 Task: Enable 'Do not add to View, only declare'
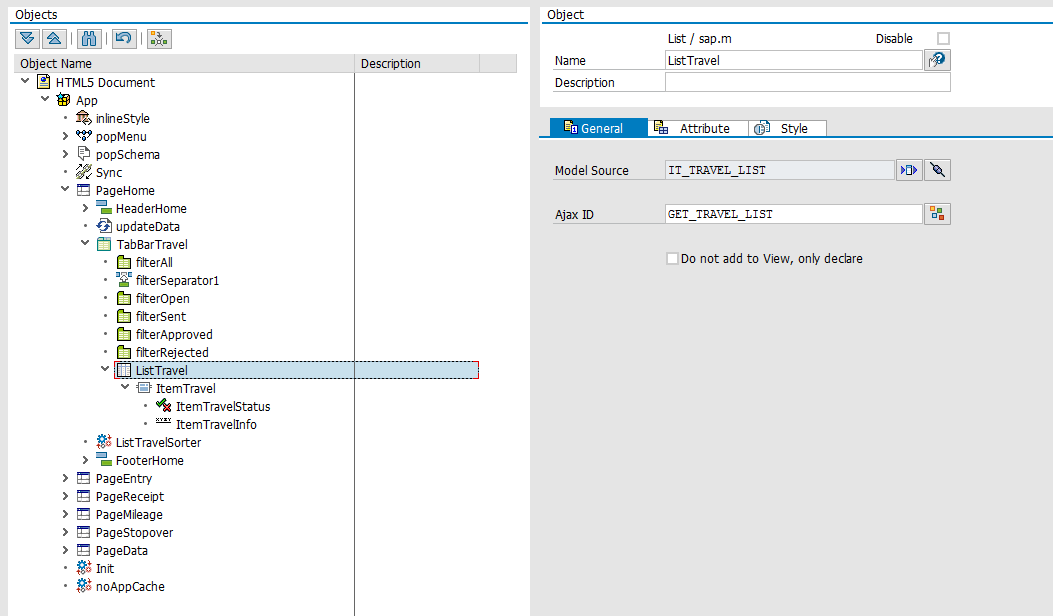click(672, 259)
